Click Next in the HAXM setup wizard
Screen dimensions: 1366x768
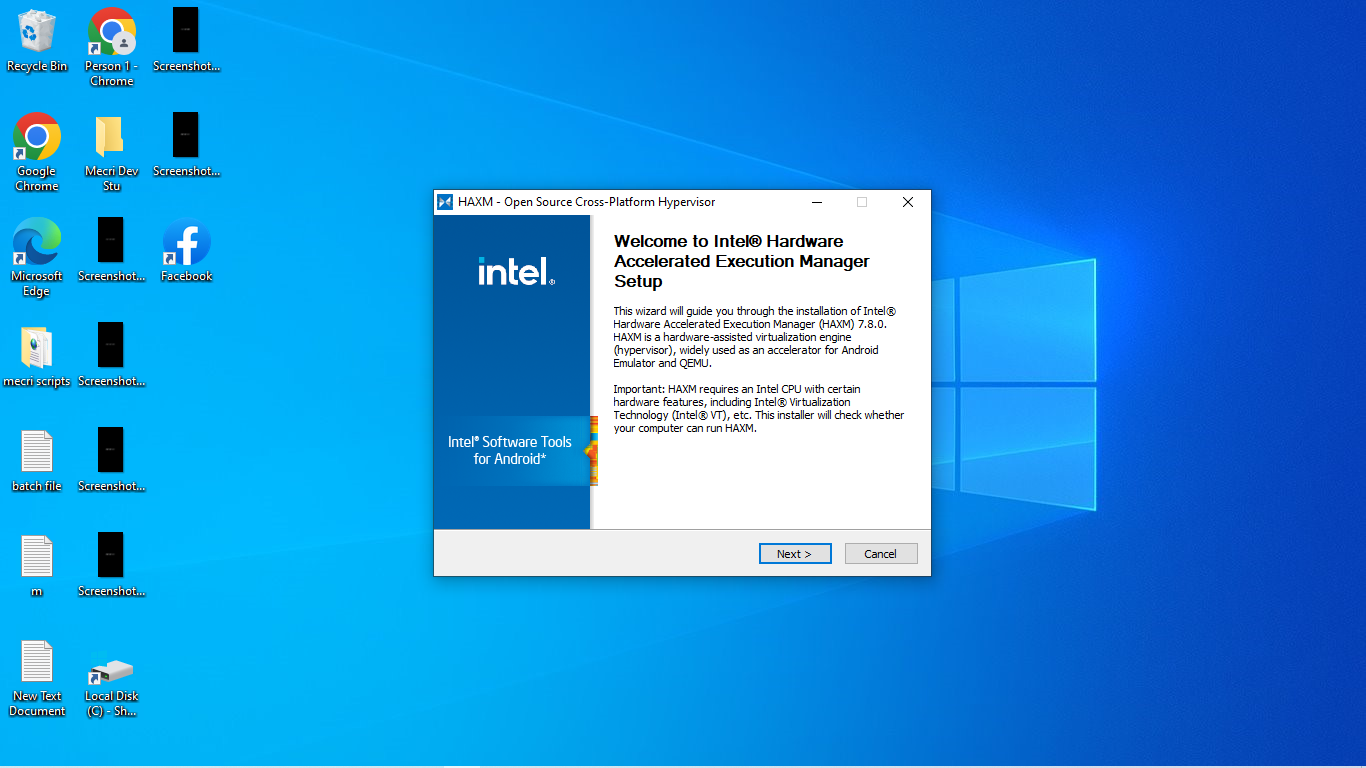pos(795,554)
